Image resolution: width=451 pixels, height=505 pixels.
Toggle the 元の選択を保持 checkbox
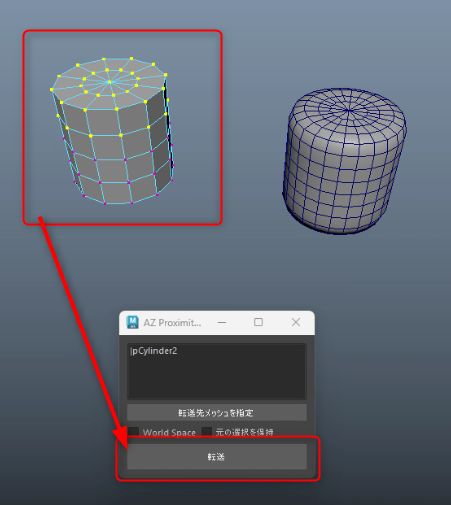click(x=207, y=432)
